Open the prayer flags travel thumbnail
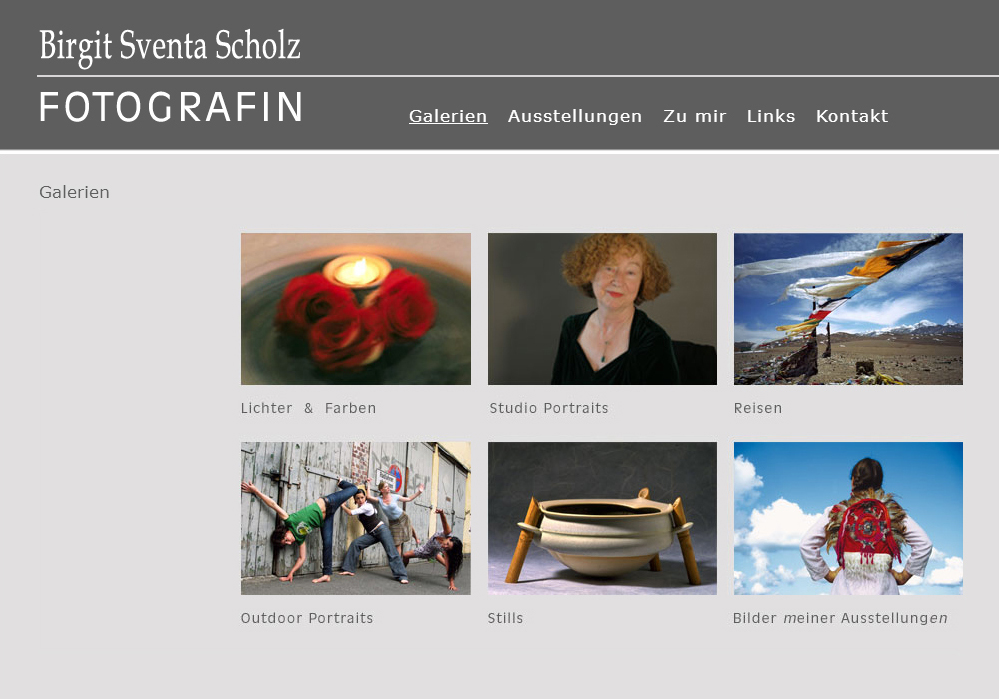Screen dimensions: 999x699 click(848, 309)
